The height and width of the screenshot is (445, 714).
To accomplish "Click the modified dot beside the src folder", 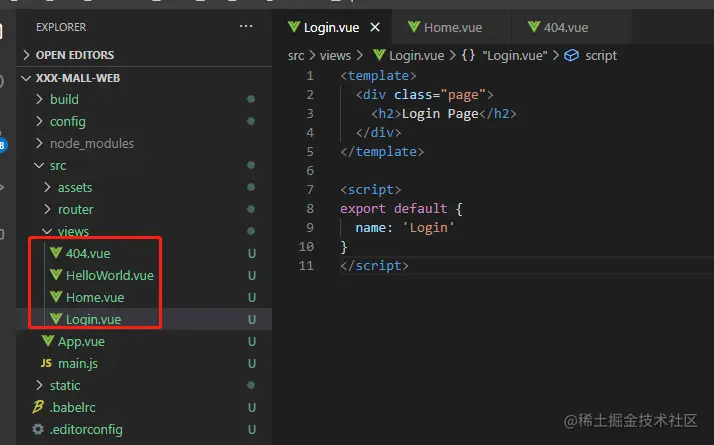I will tap(251, 165).
